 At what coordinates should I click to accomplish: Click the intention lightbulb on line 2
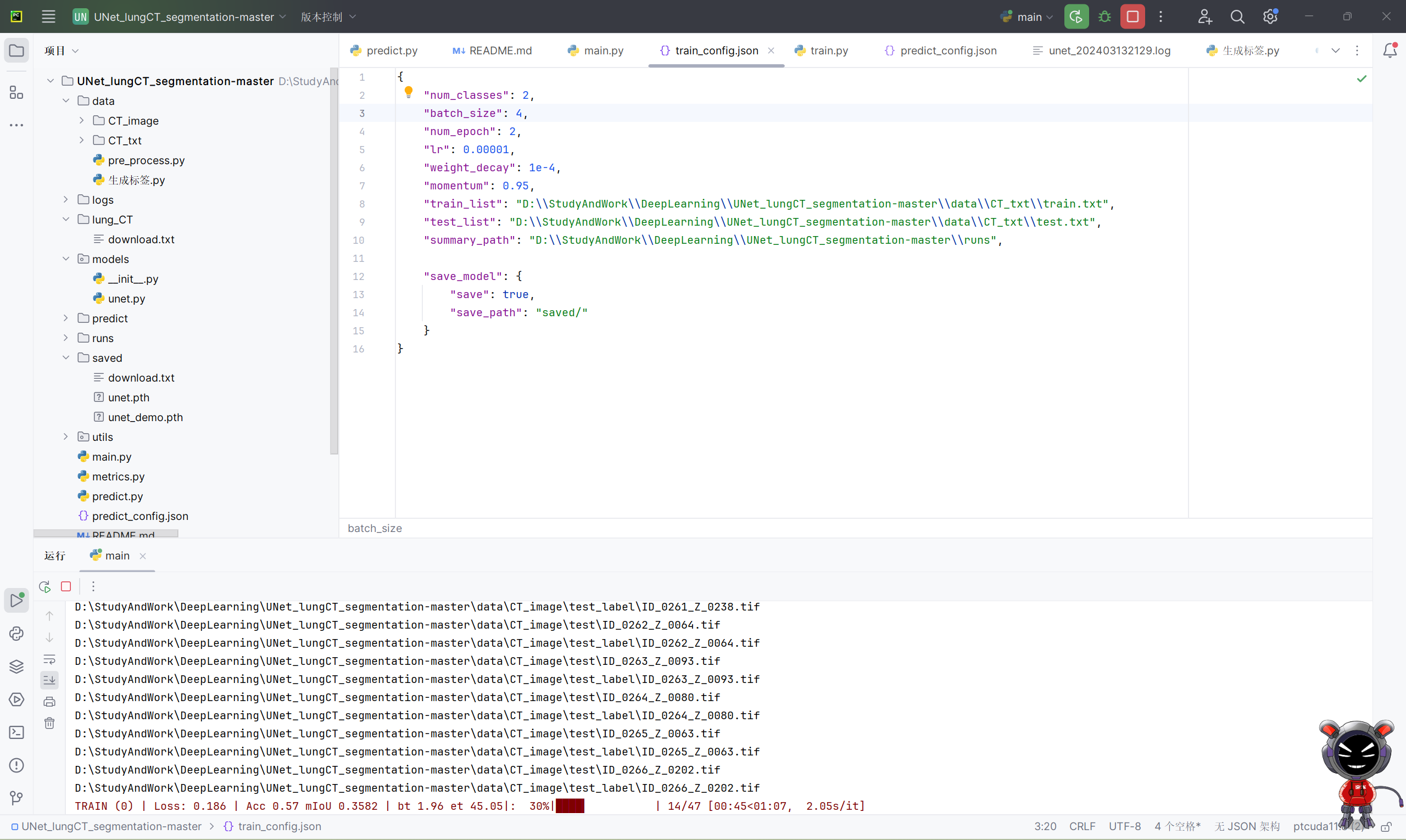click(408, 91)
